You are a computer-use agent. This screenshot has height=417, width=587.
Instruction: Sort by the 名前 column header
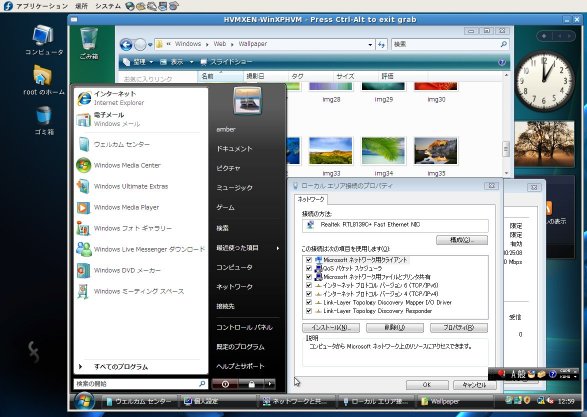[x=220, y=76]
